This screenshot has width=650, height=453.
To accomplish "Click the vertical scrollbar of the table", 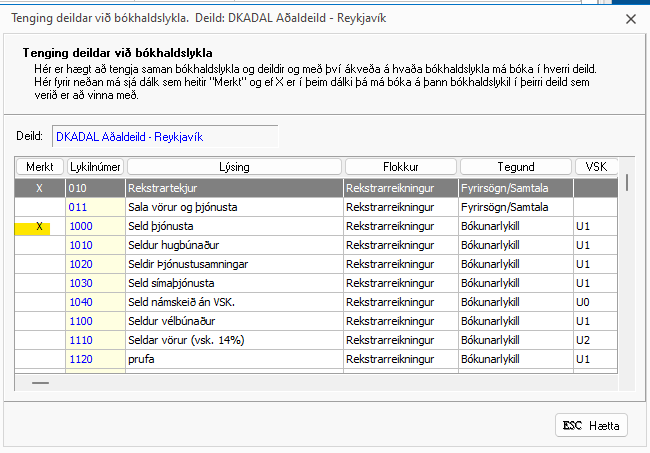I will [627, 280].
